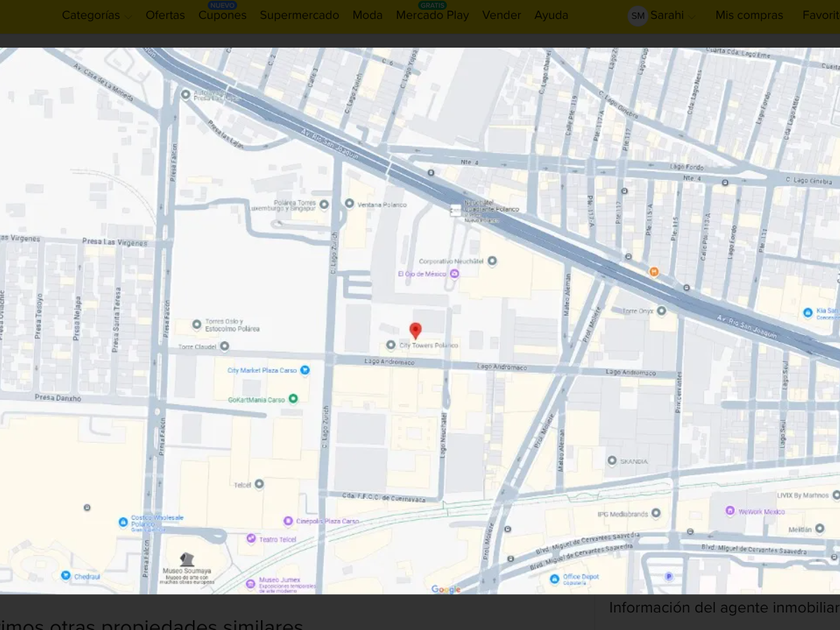The height and width of the screenshot is (630, 840).
Task: Click the orange restaurant marker icon
Action: (x=654, y=272)
